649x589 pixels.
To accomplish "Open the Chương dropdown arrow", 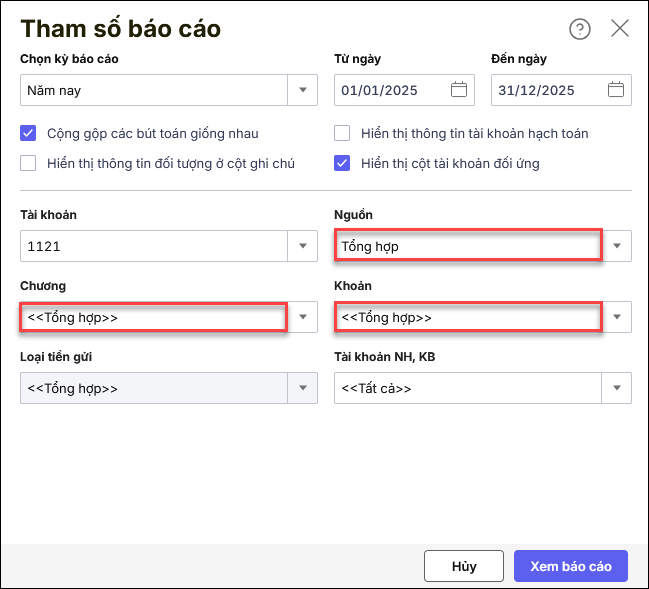I will pyautogui.click(x=303, y=318).
